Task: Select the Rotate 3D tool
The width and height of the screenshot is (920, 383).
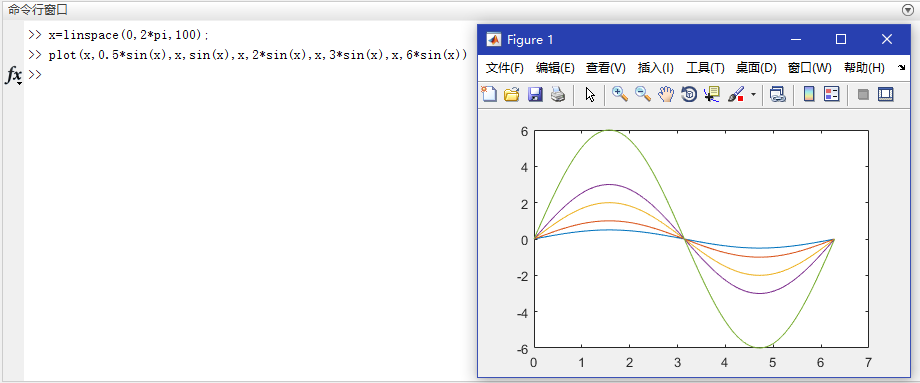Action: (689, 94)
